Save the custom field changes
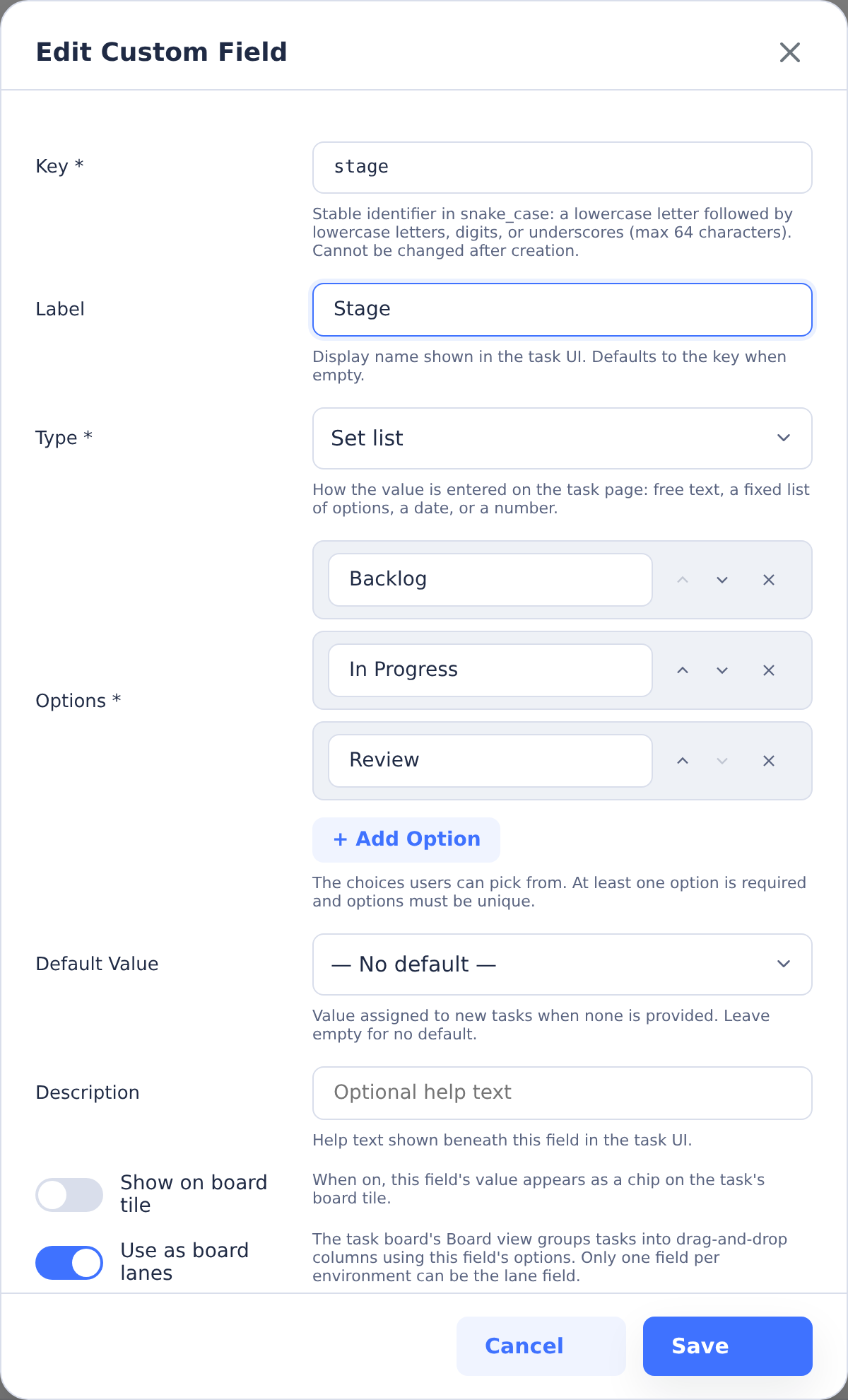This screenshot has height=1400, width=848. pos(728,1346)
